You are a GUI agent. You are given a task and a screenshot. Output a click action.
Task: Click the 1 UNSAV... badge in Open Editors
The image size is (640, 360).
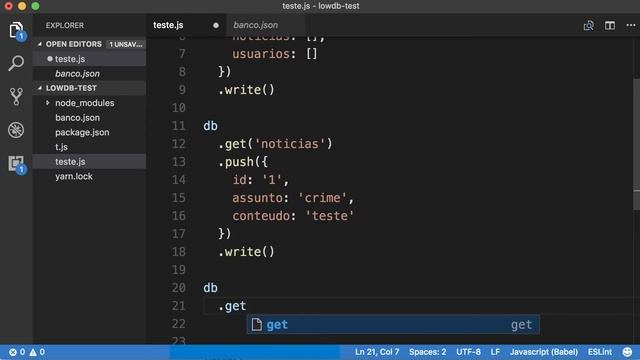tap(125, 44)
